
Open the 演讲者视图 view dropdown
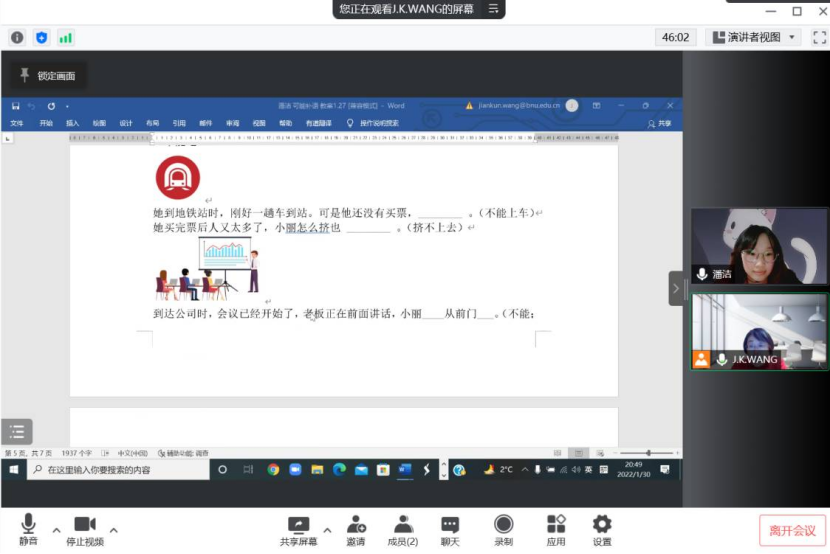point(753,37)
